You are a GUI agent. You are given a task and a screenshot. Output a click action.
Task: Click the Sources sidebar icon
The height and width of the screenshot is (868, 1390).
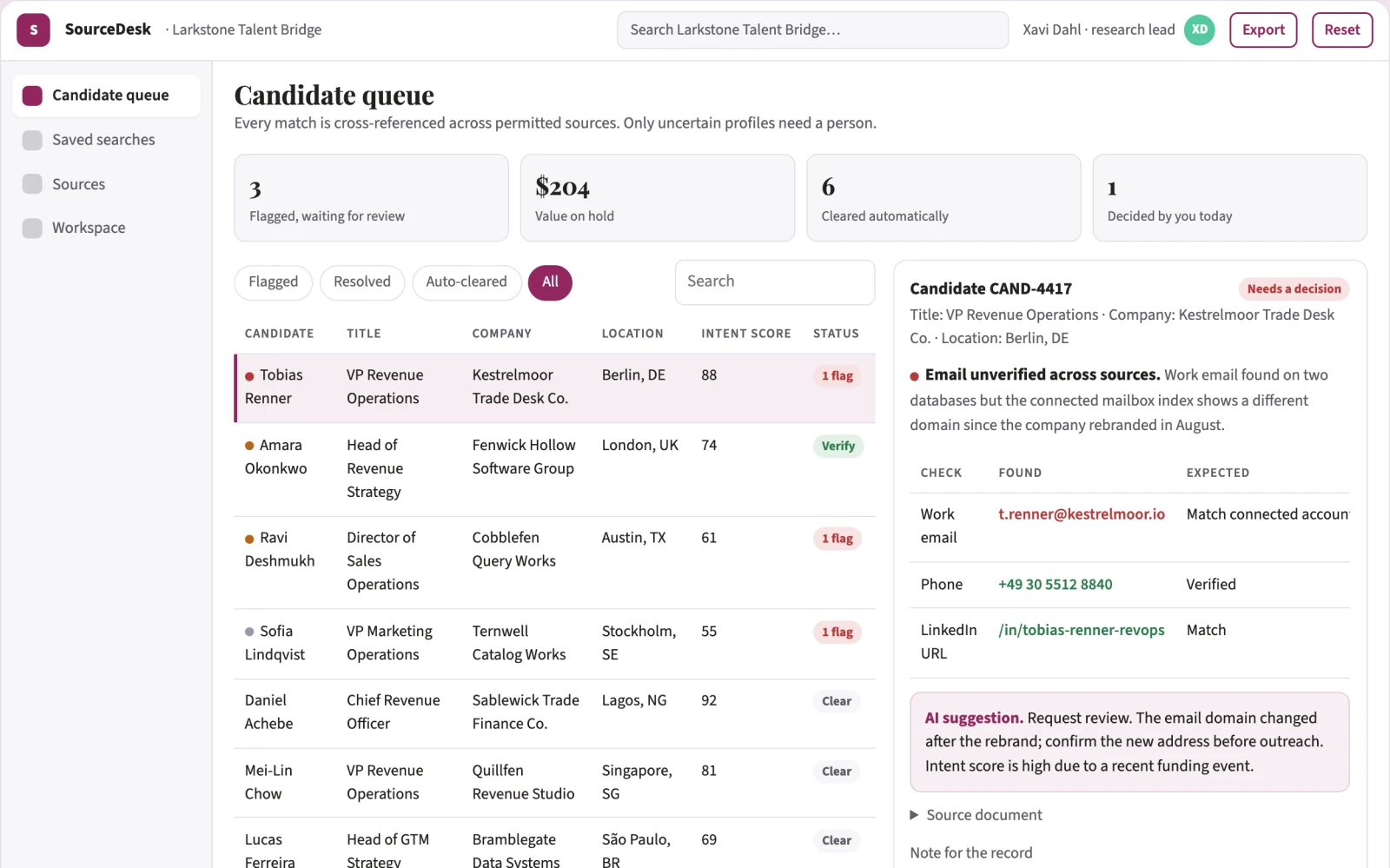coord(32,184)
